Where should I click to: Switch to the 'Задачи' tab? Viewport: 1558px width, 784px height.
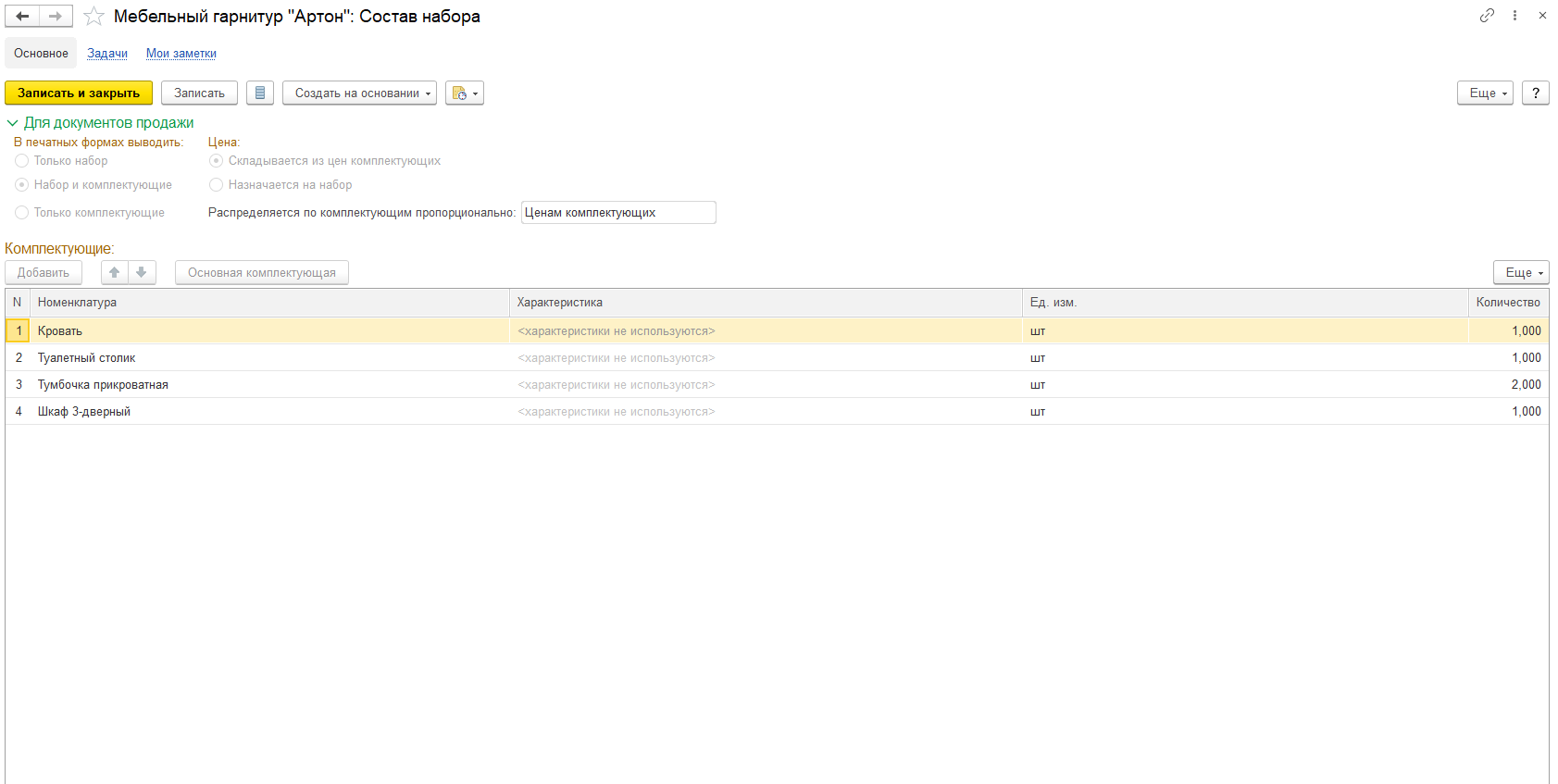coord(107,54)
